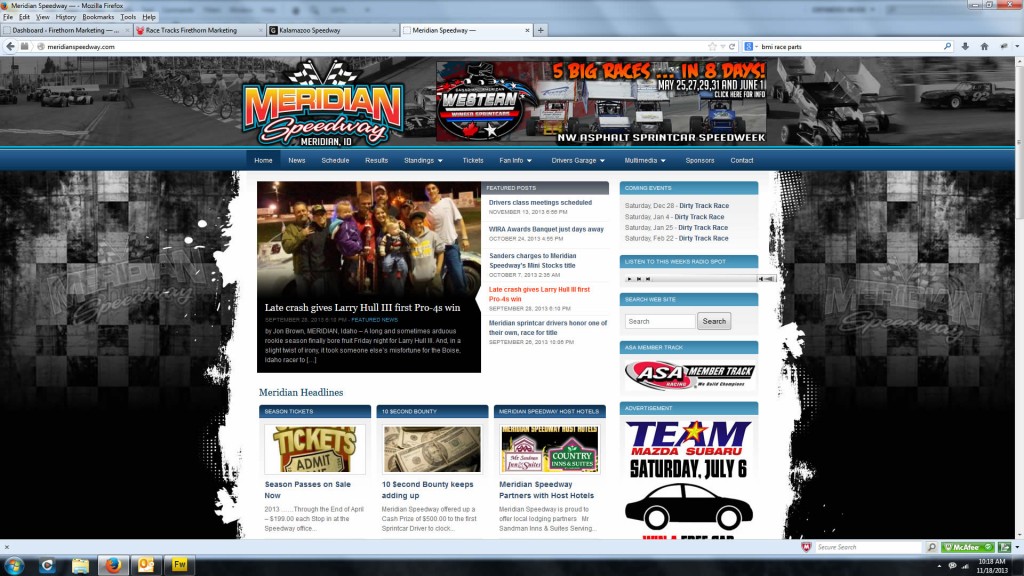1024x576 pixels.
Task: Open the Tickets nav link
Action: pos(473,161)
